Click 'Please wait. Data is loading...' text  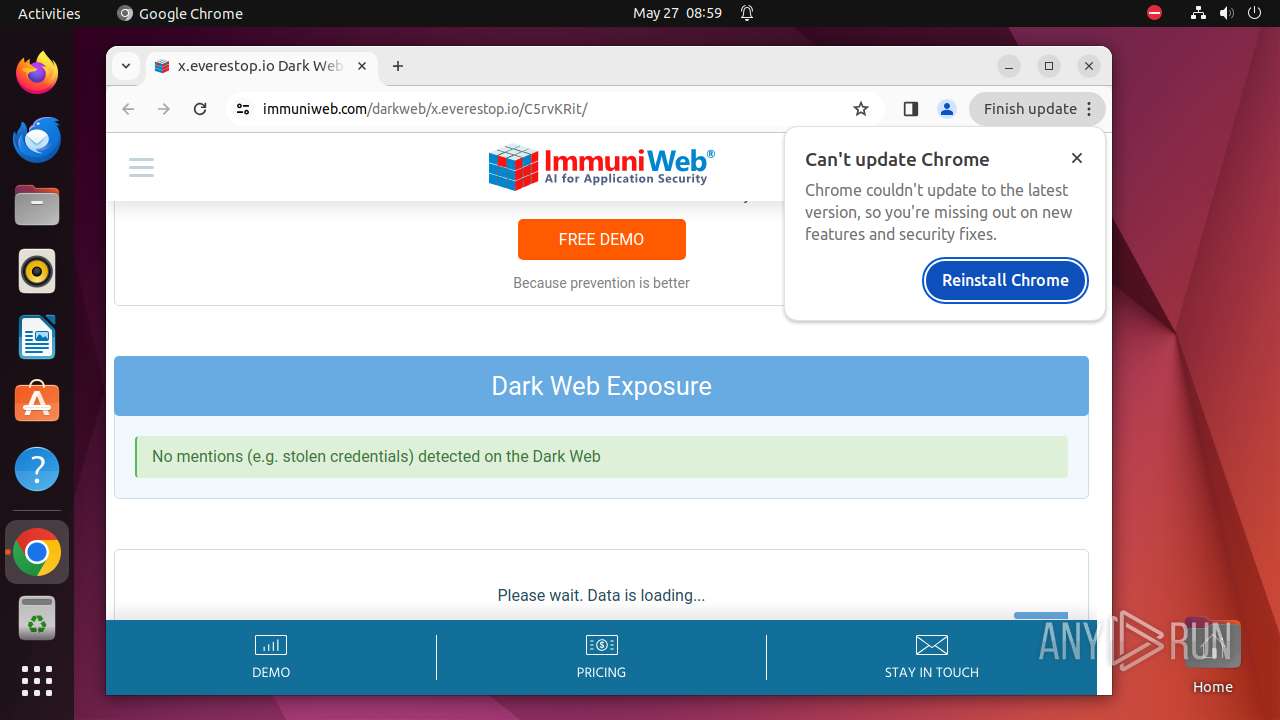[601, 595]
